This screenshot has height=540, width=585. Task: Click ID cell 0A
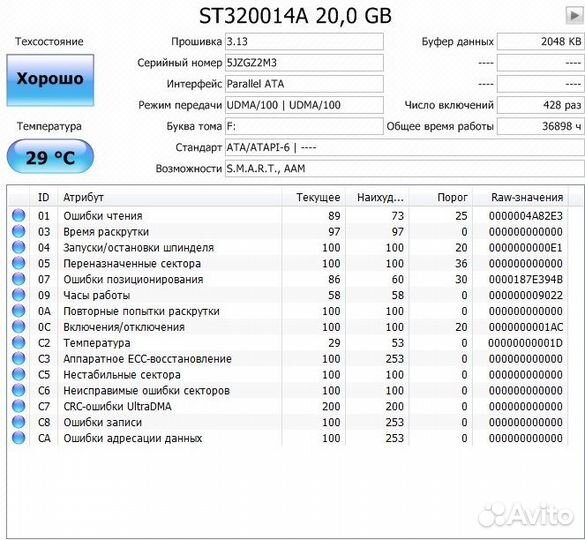click(x=44, y=311)
